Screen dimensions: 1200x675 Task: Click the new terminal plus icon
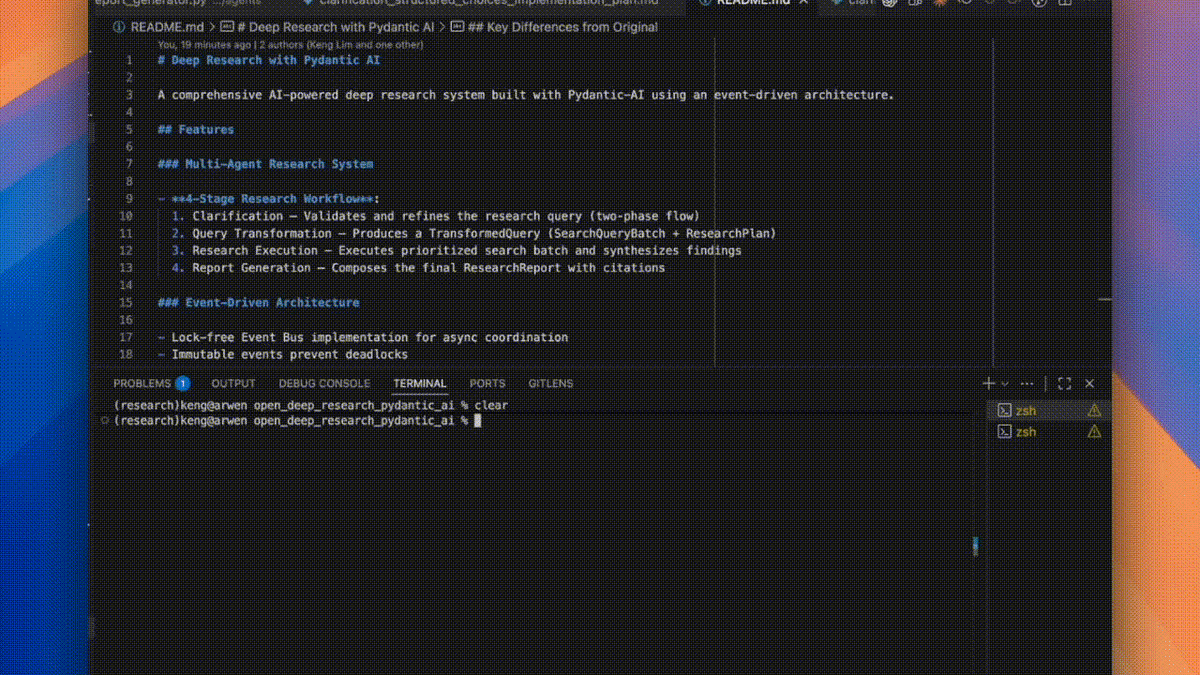point(988,383)
